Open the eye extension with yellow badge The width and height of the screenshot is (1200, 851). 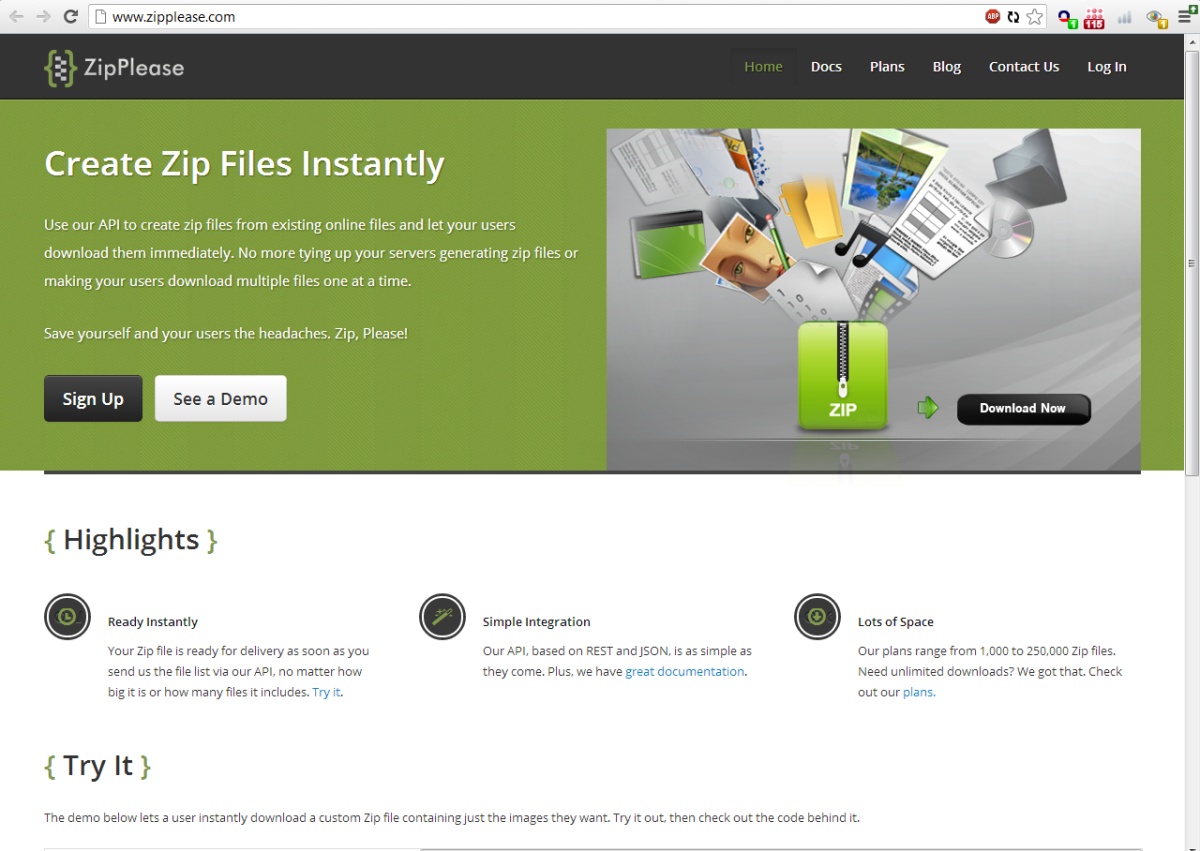point(1157,18)
